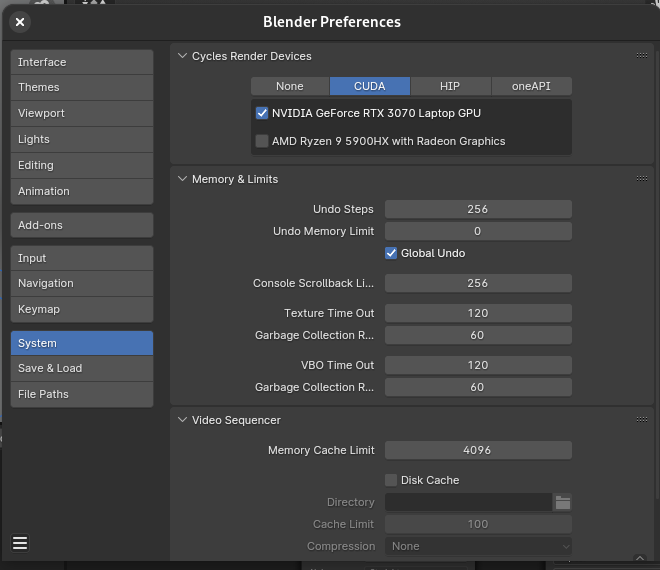Image resolution: width=660 pixels, height=570 pixels.
Task: Open the Compression dropdown
Action: click(478, 546)
